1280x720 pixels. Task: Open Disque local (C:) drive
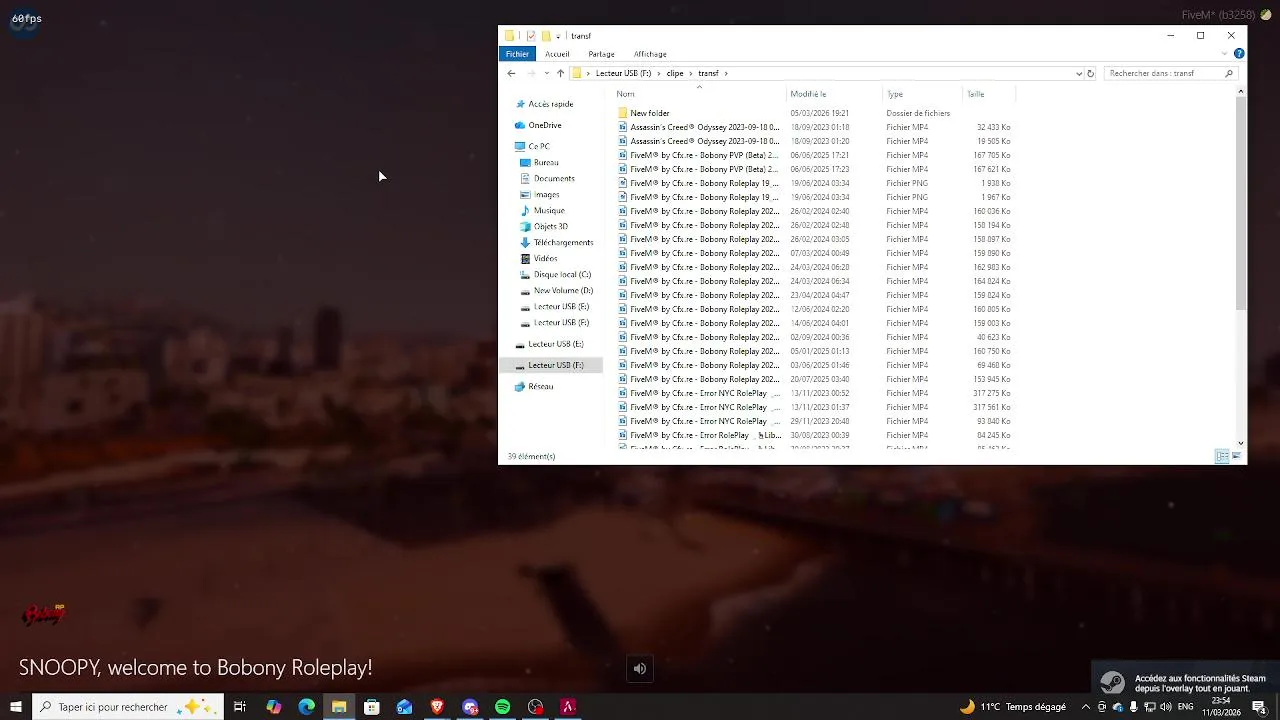555,274
